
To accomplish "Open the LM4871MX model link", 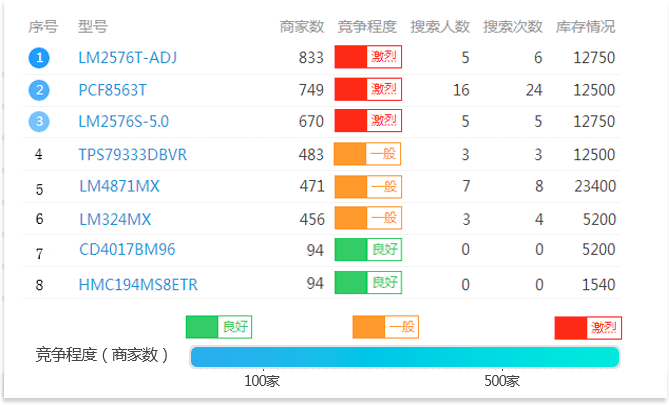I will click(119, 186).
